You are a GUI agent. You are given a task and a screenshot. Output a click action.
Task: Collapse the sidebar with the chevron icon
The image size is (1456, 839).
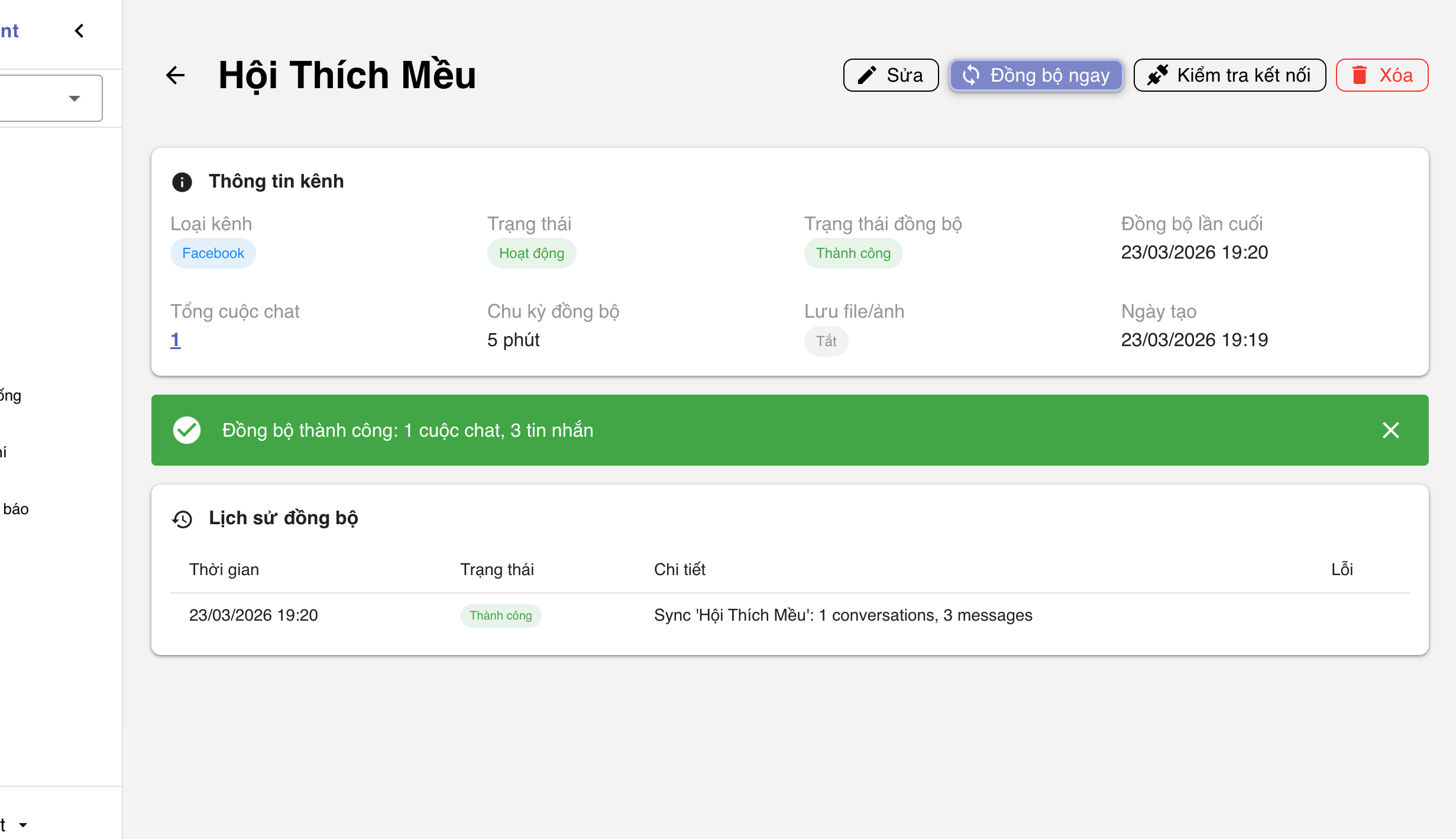[x=79, y=31]
